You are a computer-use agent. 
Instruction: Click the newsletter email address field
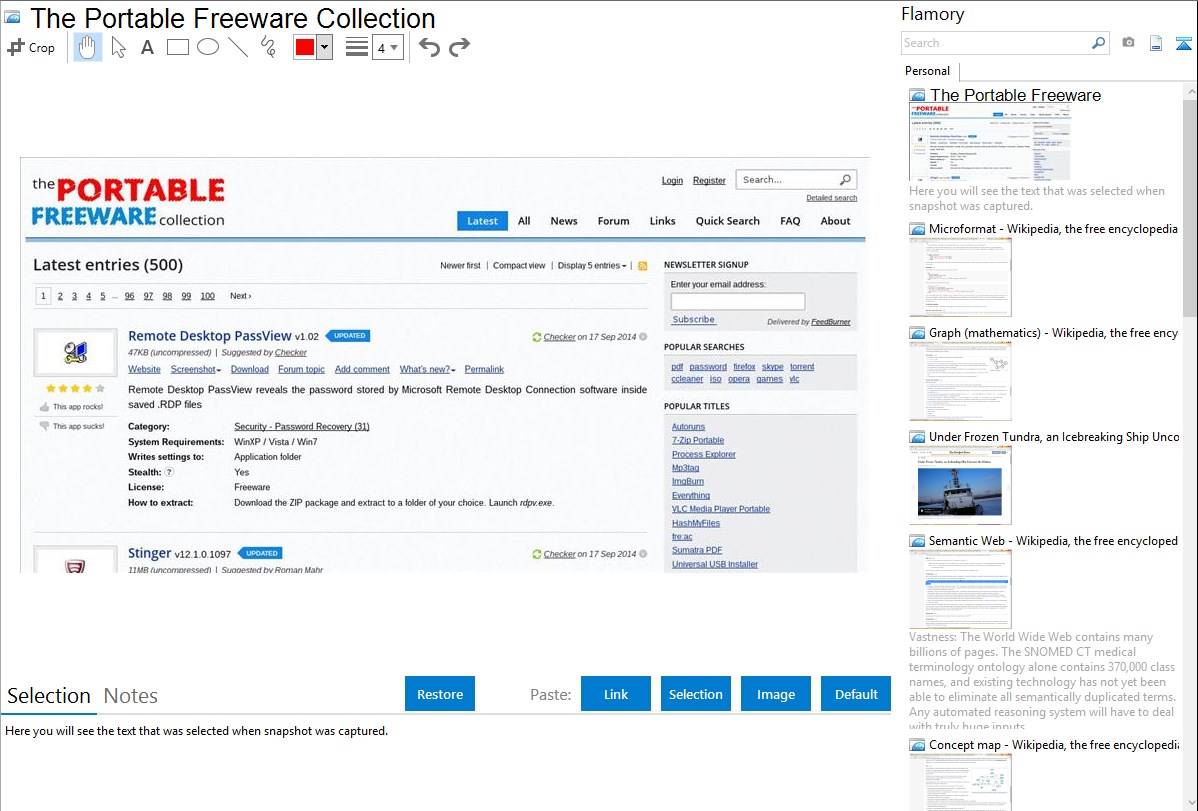tap(737, 301)
